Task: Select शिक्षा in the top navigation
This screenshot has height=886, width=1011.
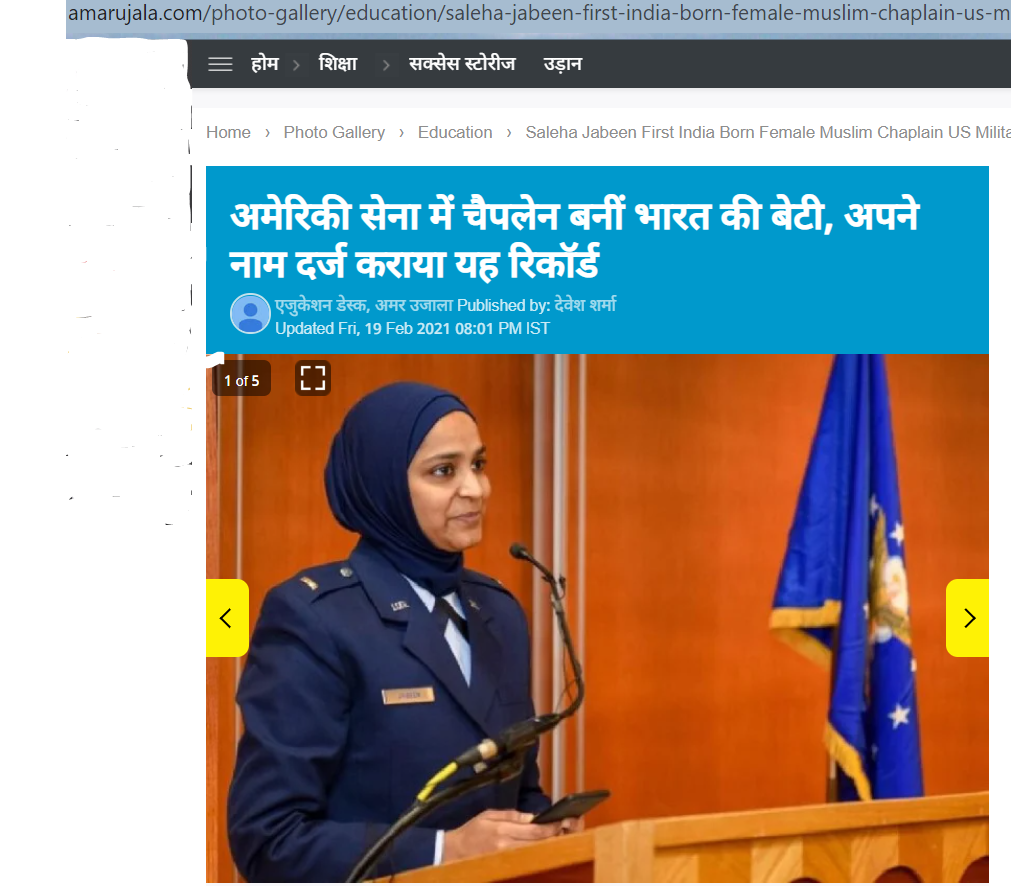Action: point(338,65)
